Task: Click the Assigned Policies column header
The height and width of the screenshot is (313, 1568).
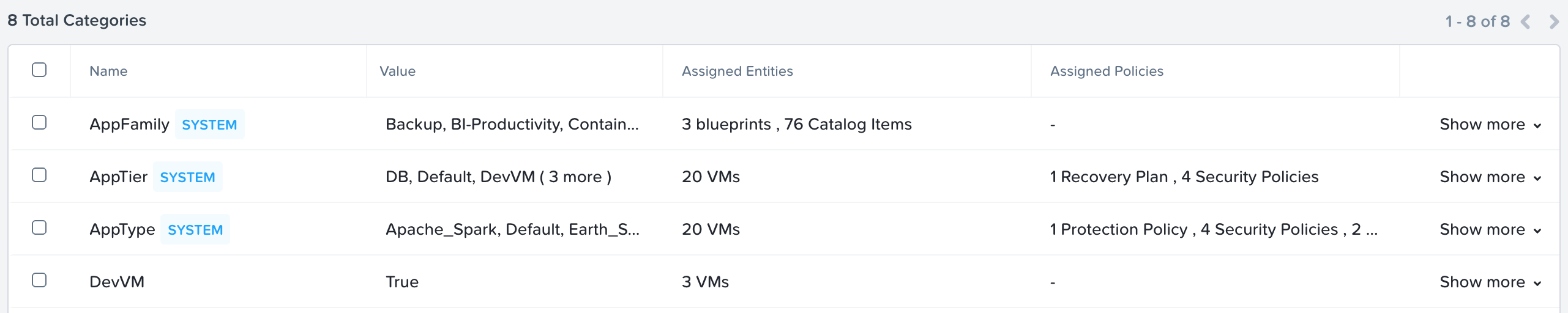Action: tap(1107, 71)
